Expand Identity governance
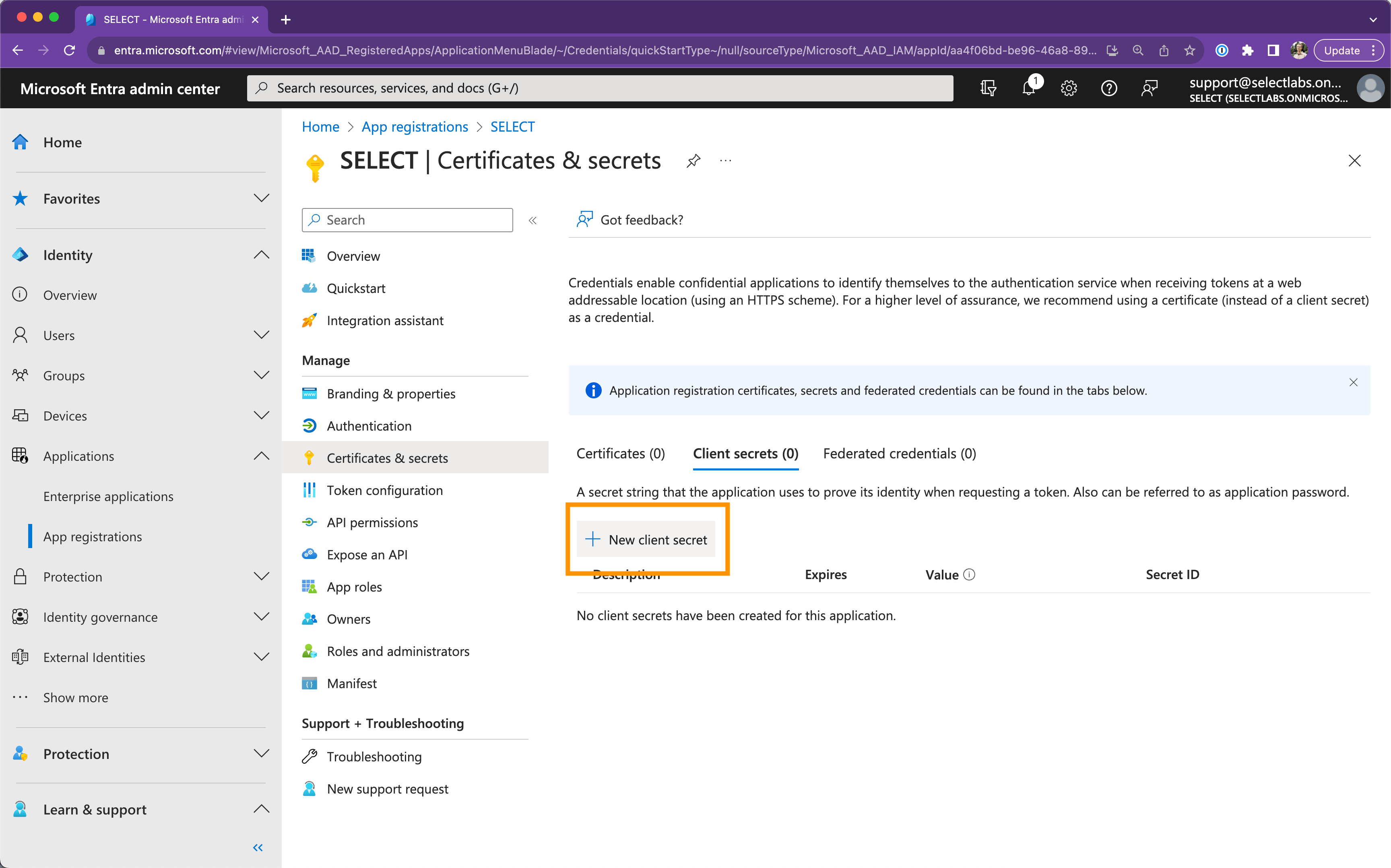The height and width of the screenshot is (868, 1391). click(x=261, y=617)
